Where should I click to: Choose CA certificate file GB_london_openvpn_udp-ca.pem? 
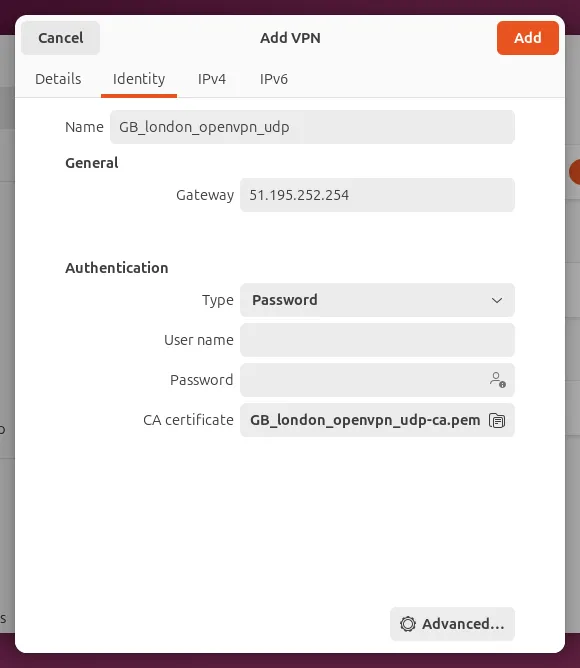pos(377,420)
